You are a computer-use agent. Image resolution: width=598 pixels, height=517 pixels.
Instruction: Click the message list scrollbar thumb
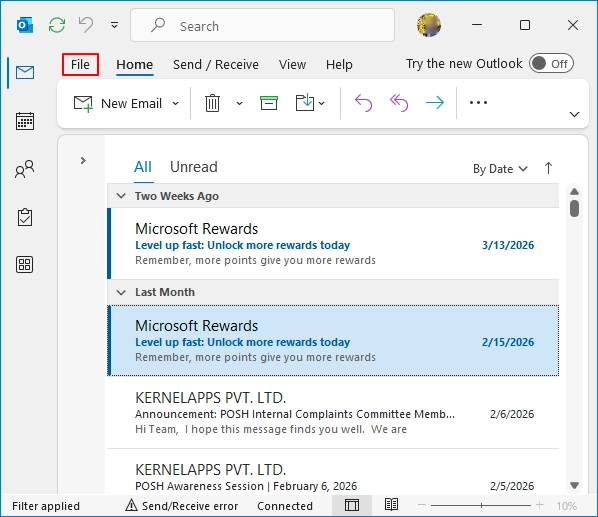pos(574,208)
